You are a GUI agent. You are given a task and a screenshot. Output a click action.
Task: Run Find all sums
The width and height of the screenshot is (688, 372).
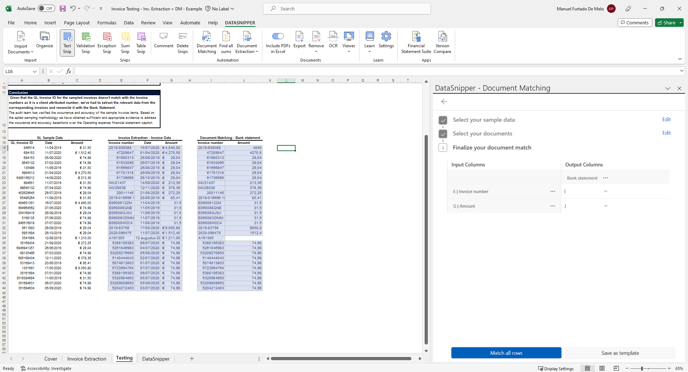(226, 43)
